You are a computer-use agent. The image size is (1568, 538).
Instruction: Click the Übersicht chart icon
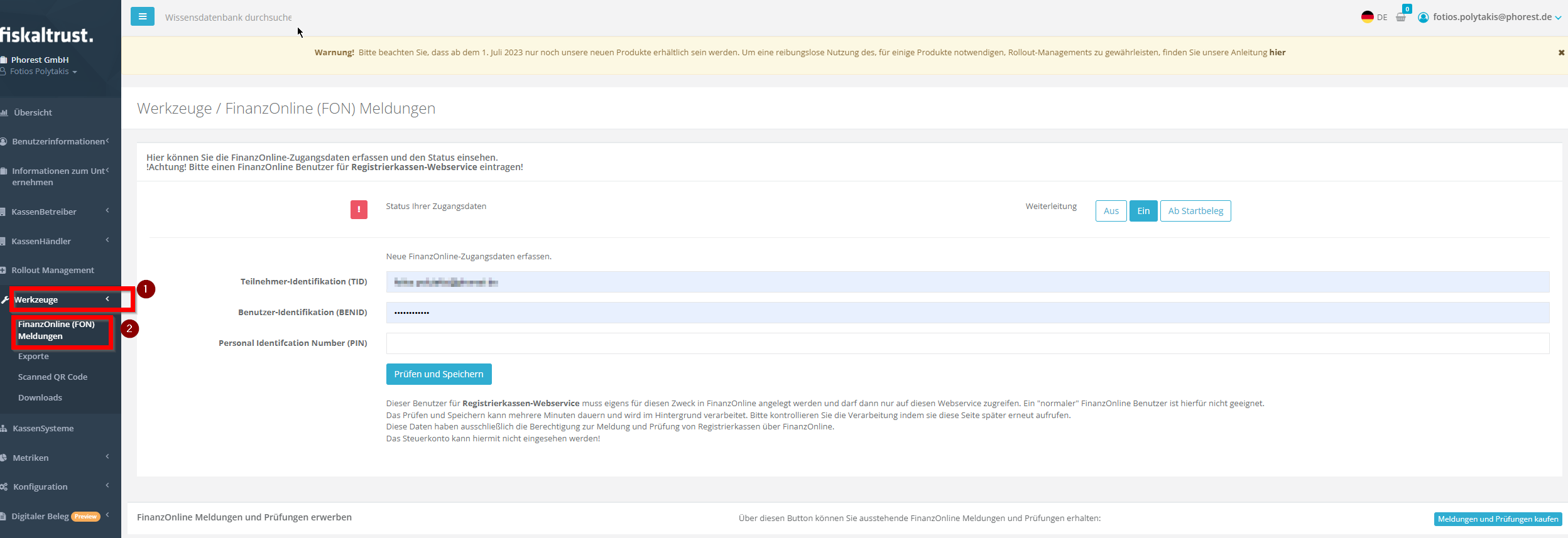click(4, 113)
